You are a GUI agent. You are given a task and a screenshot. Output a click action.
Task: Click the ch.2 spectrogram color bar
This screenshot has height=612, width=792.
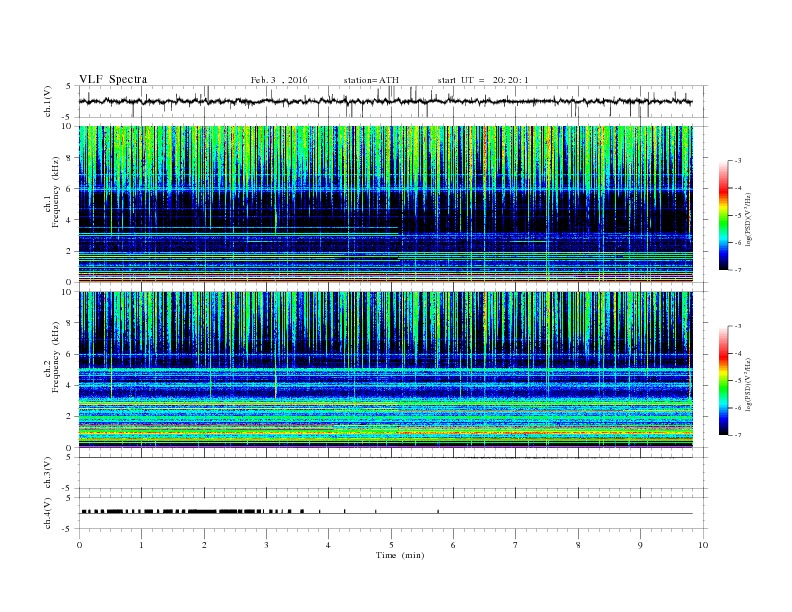click(723, 380)
